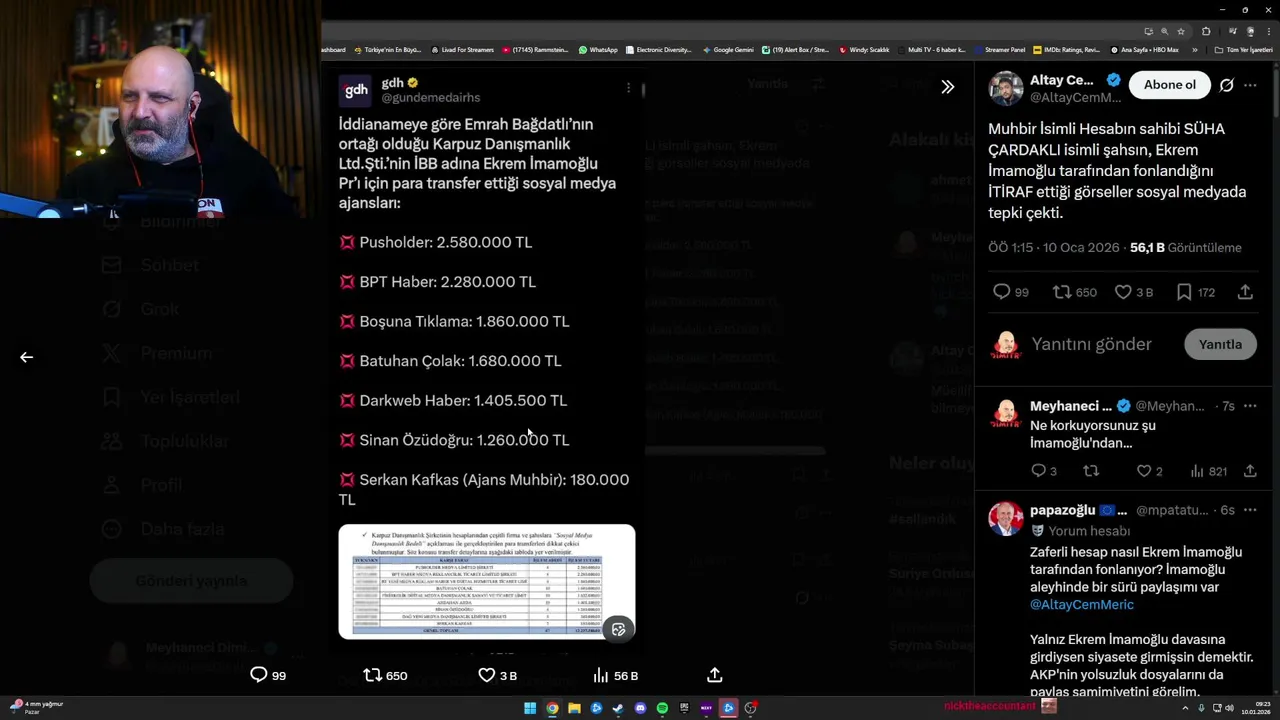Viewport: 1280px width, 720px height.
Task: Click the Yanıtını gönder reply field
Action: point(1092,344)
